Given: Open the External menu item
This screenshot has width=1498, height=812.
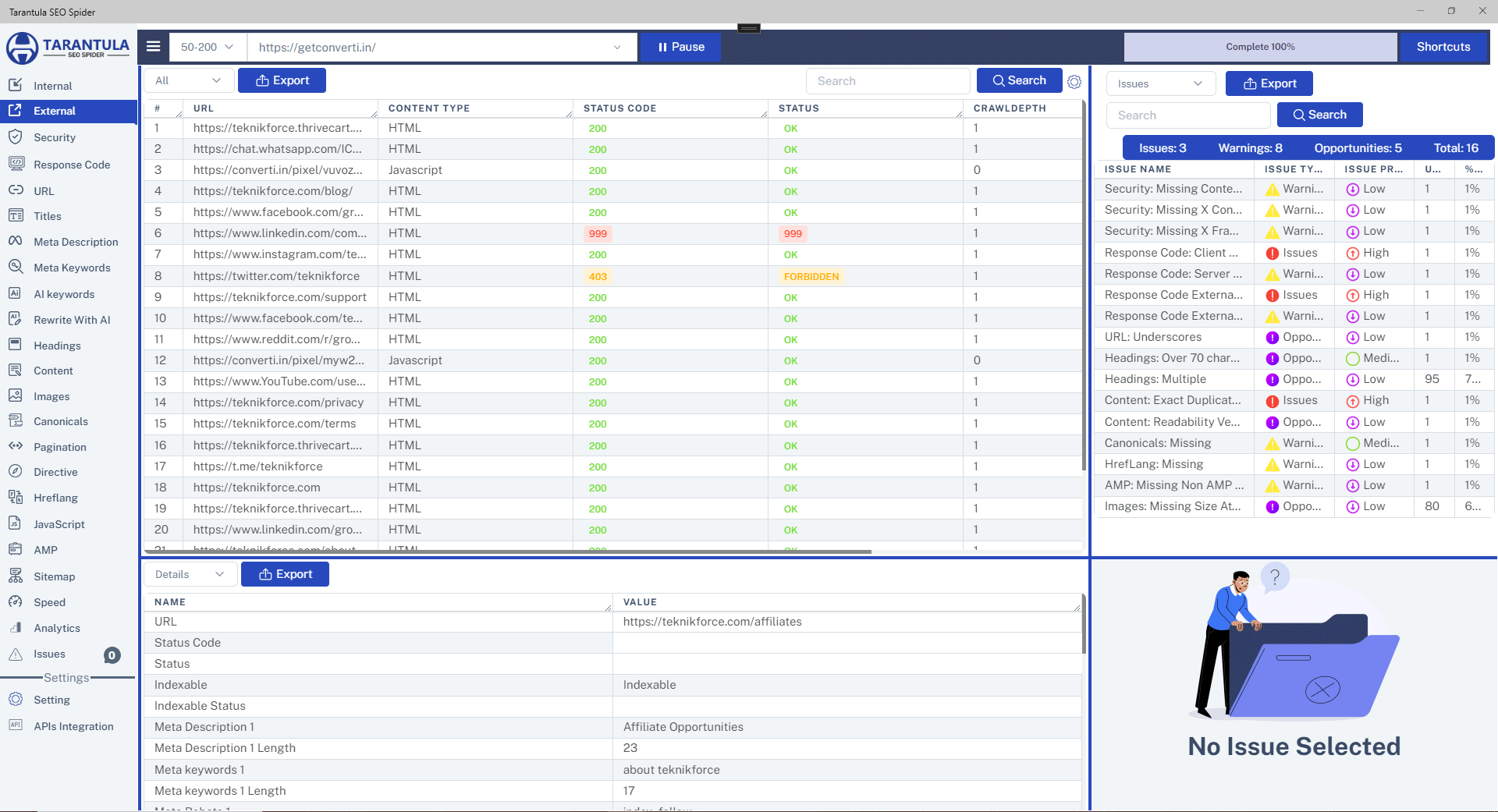Looking at the screenshot, I should click(x=69, y=111).
